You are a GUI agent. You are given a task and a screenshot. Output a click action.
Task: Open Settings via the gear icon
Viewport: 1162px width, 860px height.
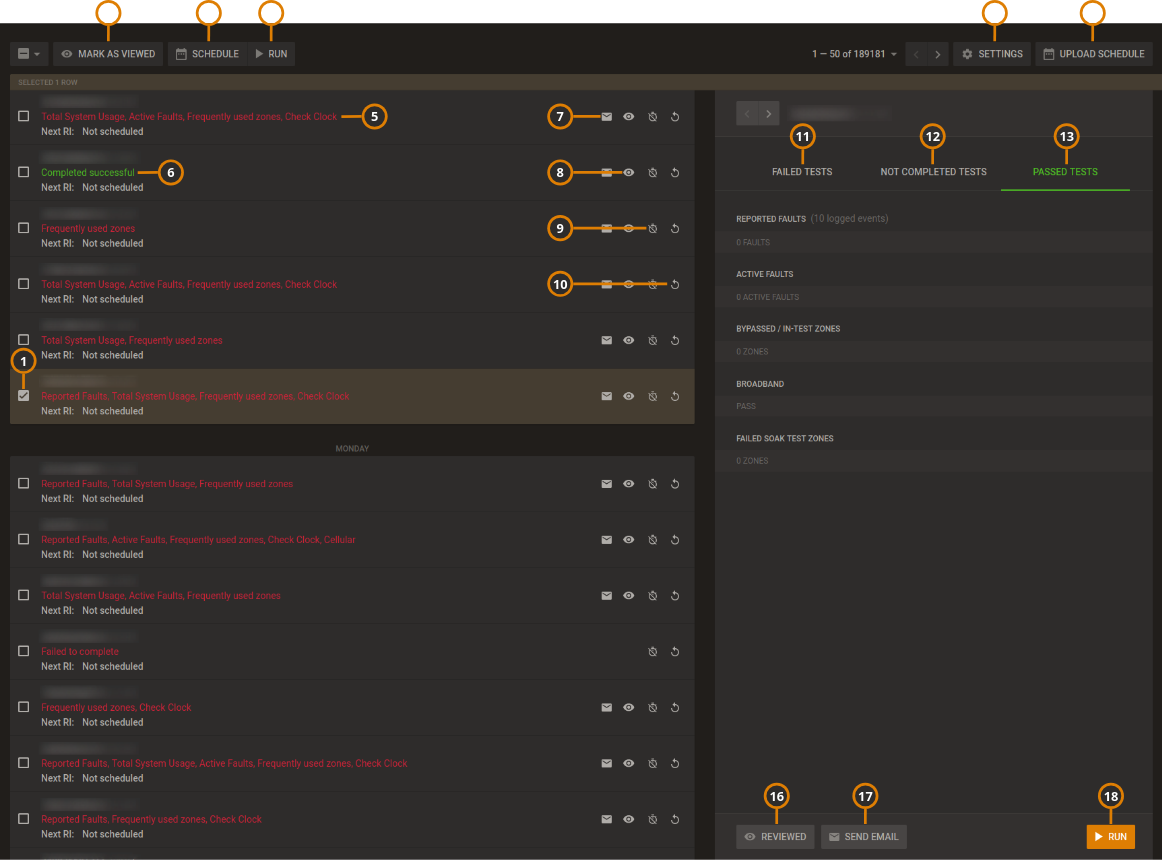967,54
